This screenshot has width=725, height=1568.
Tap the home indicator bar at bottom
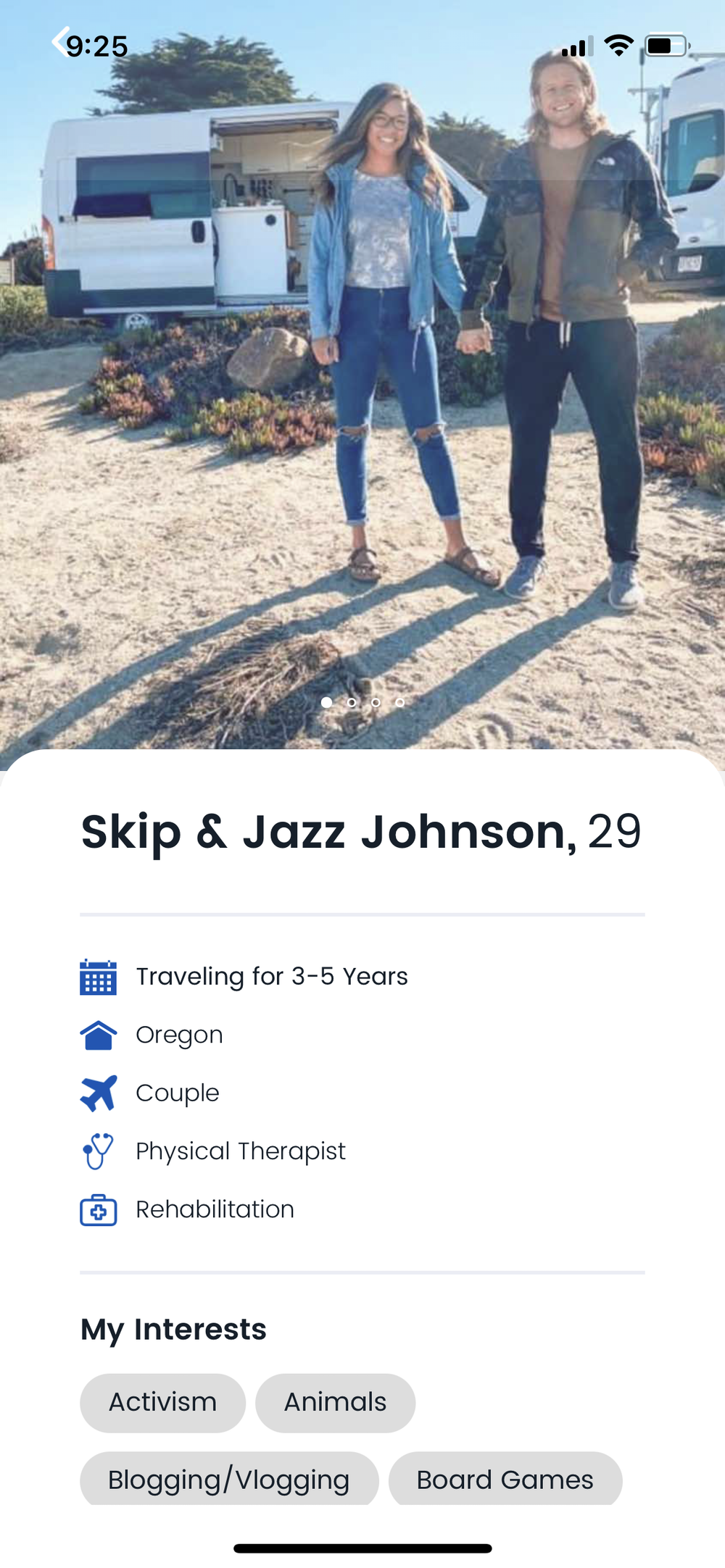(x=362, y=1548)
